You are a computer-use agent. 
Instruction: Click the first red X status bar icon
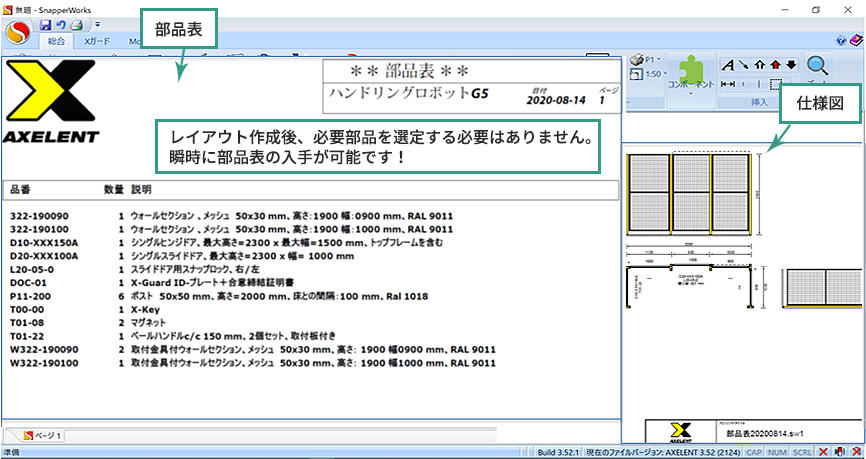point(823,452)
